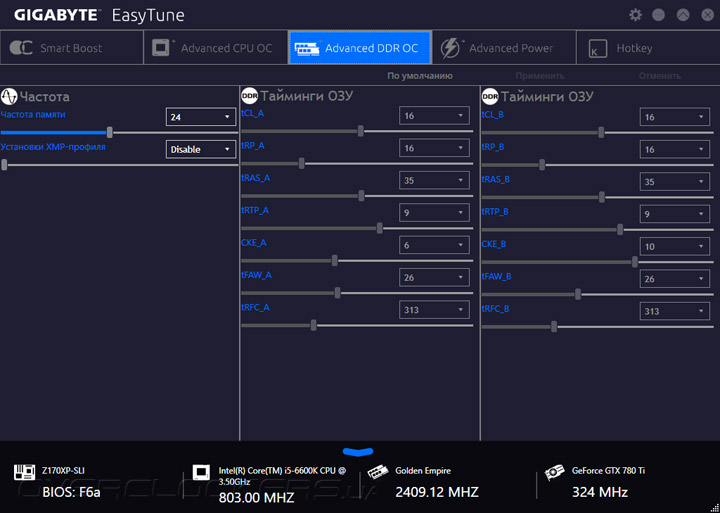Image resolution: width=720 pixels, height=513 pixels.
Task: Open the tCL_B dropdown
Action: [675, 117]
